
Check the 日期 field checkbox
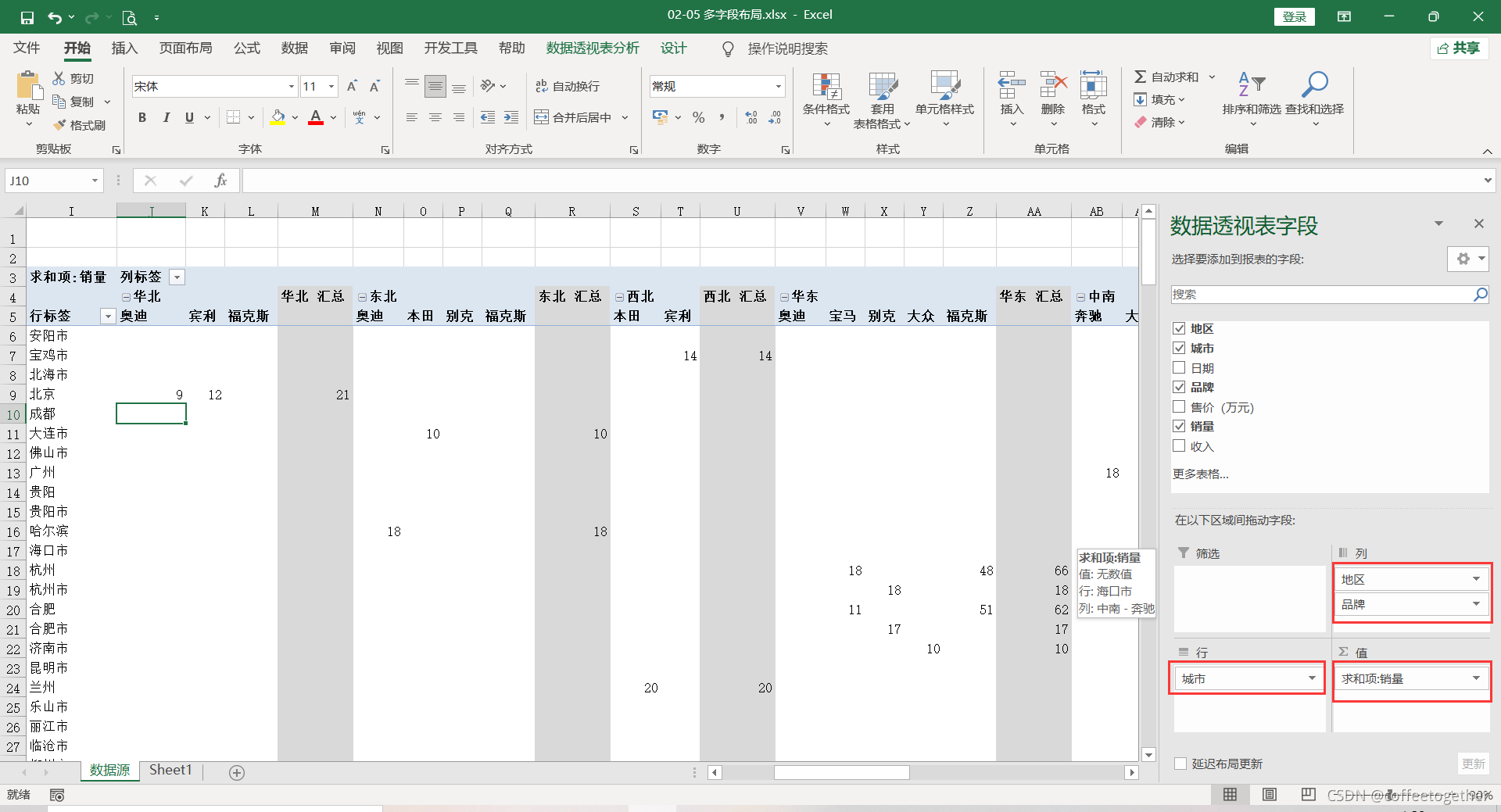[x=1179, y=367]
